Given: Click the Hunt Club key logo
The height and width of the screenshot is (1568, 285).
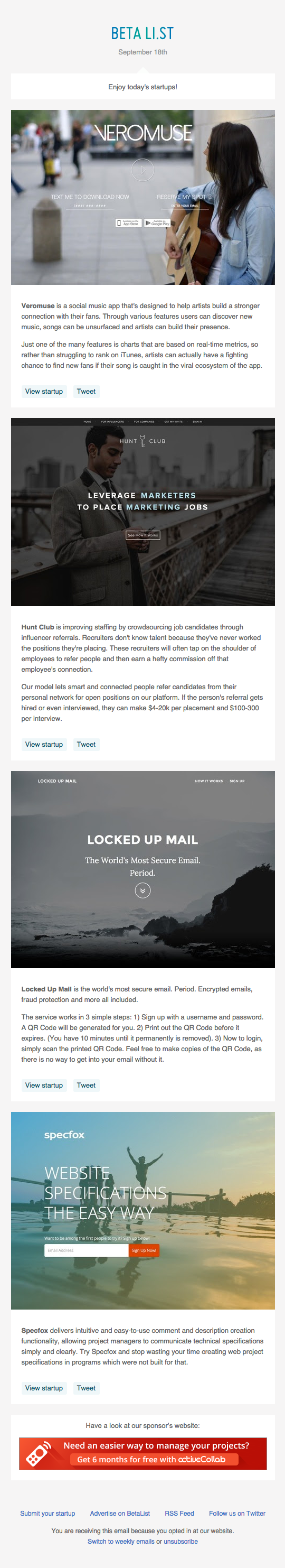Looking at the screenshot, I should (x=142, y=441).
